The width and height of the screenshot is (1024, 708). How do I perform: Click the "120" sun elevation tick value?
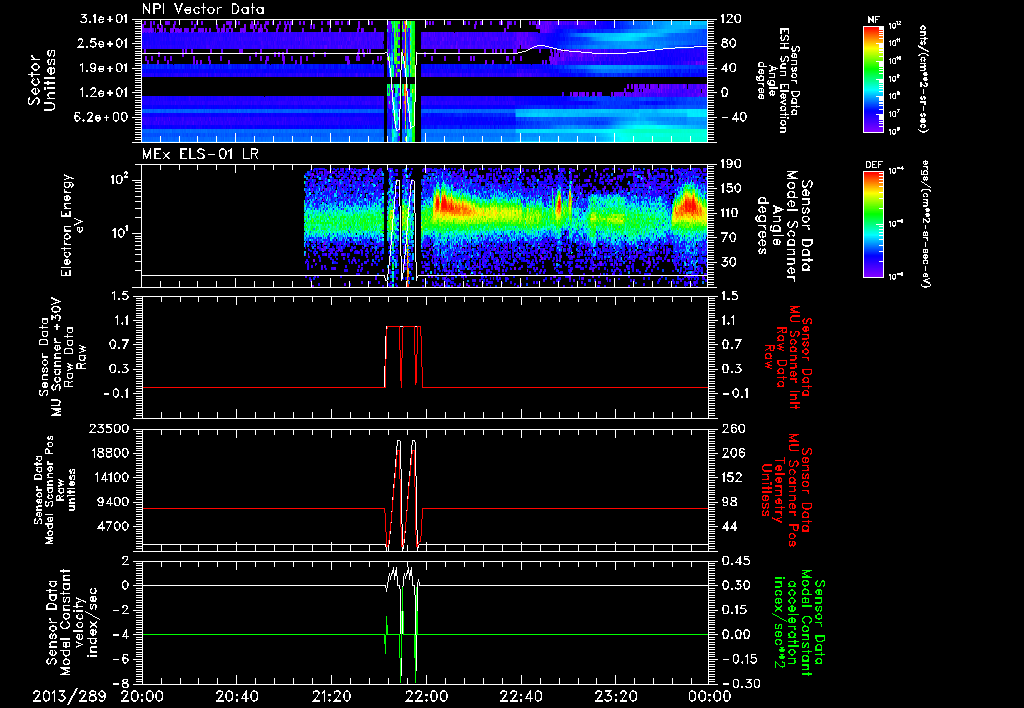[x=731, y=19]
